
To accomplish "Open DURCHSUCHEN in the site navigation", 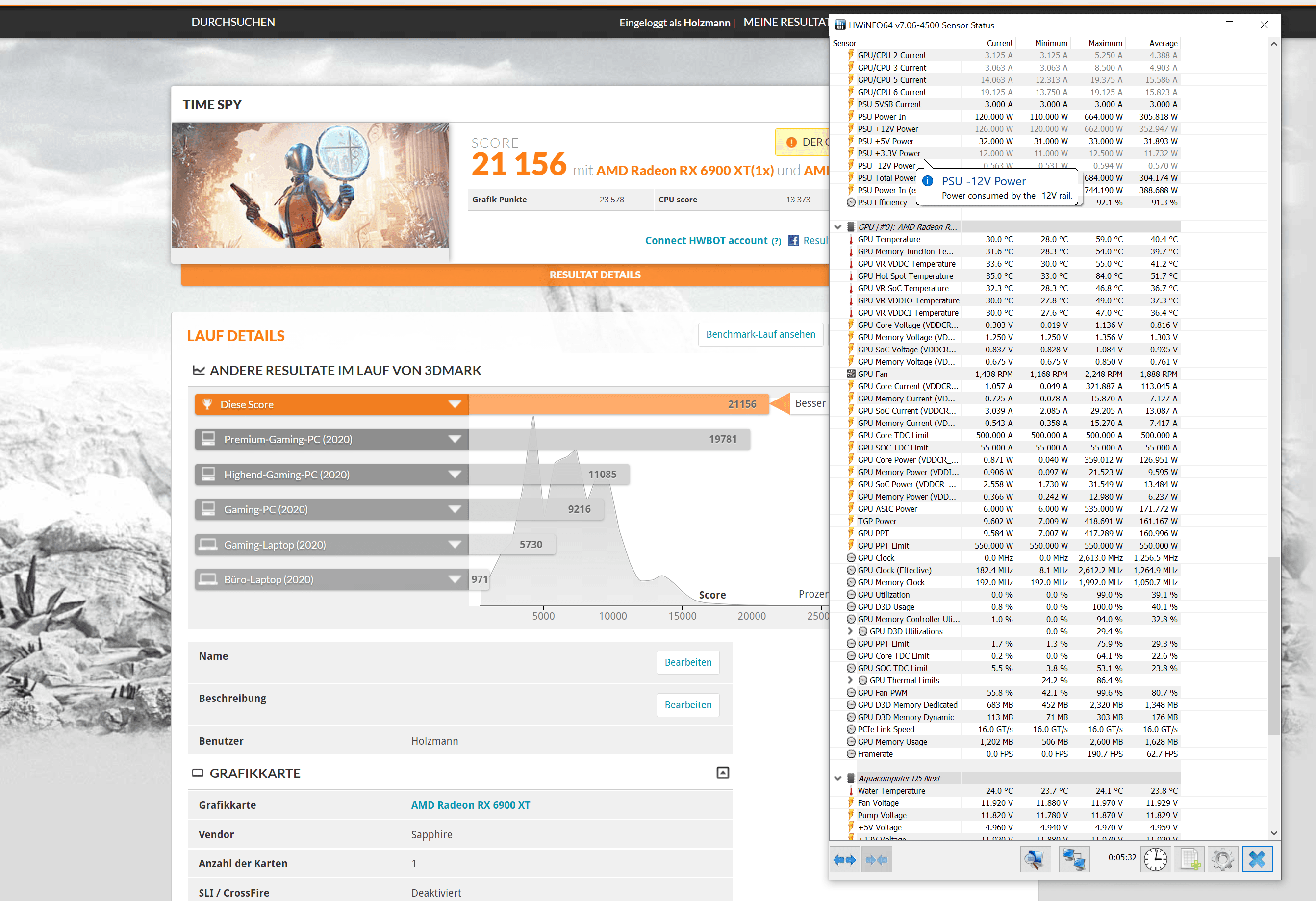I will tap(233, 22).
